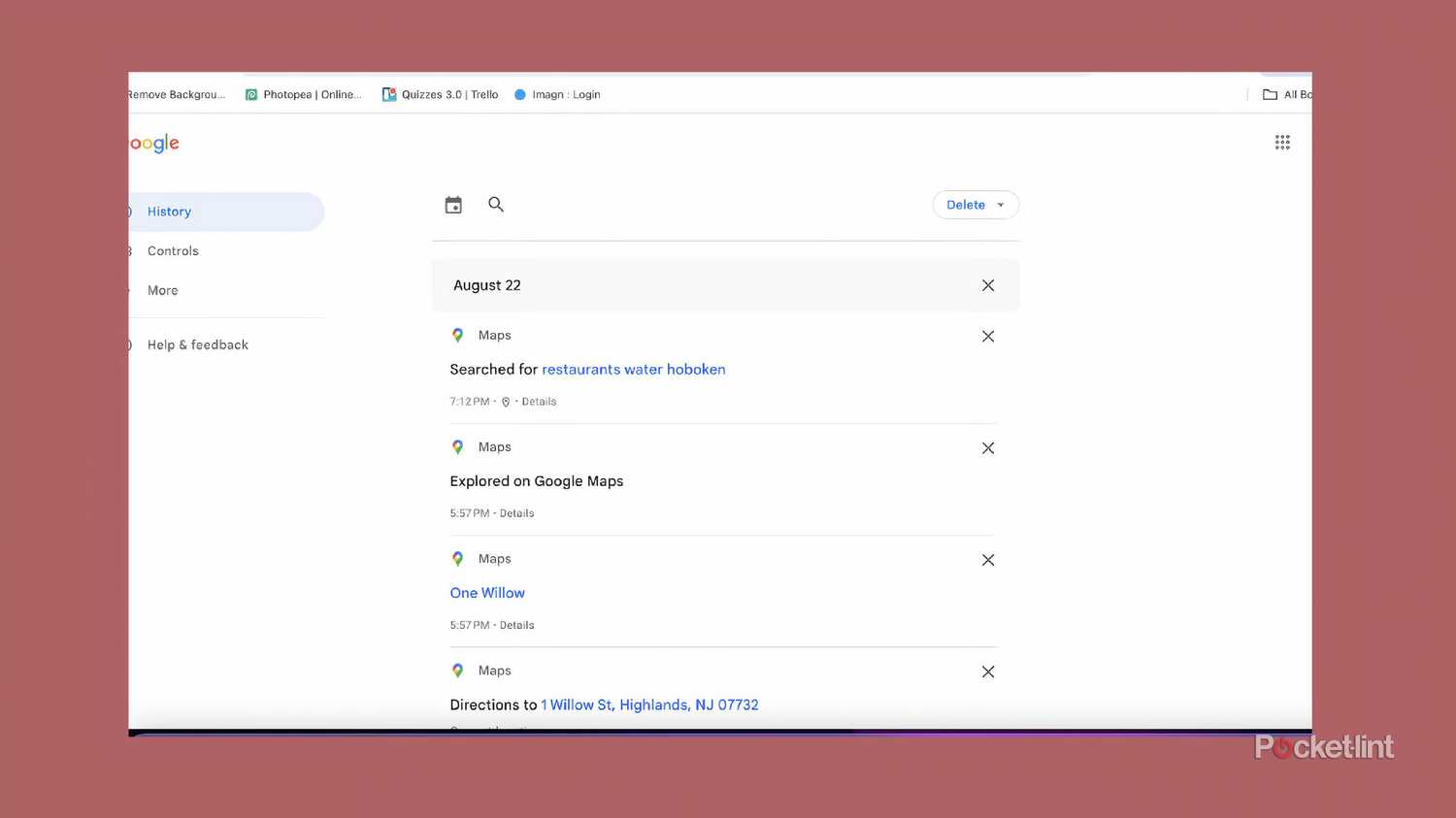Image resolution: width=1456 pixels, height=818 pixels.
Task: Select the History item in the sidebar
Action: 169,211
